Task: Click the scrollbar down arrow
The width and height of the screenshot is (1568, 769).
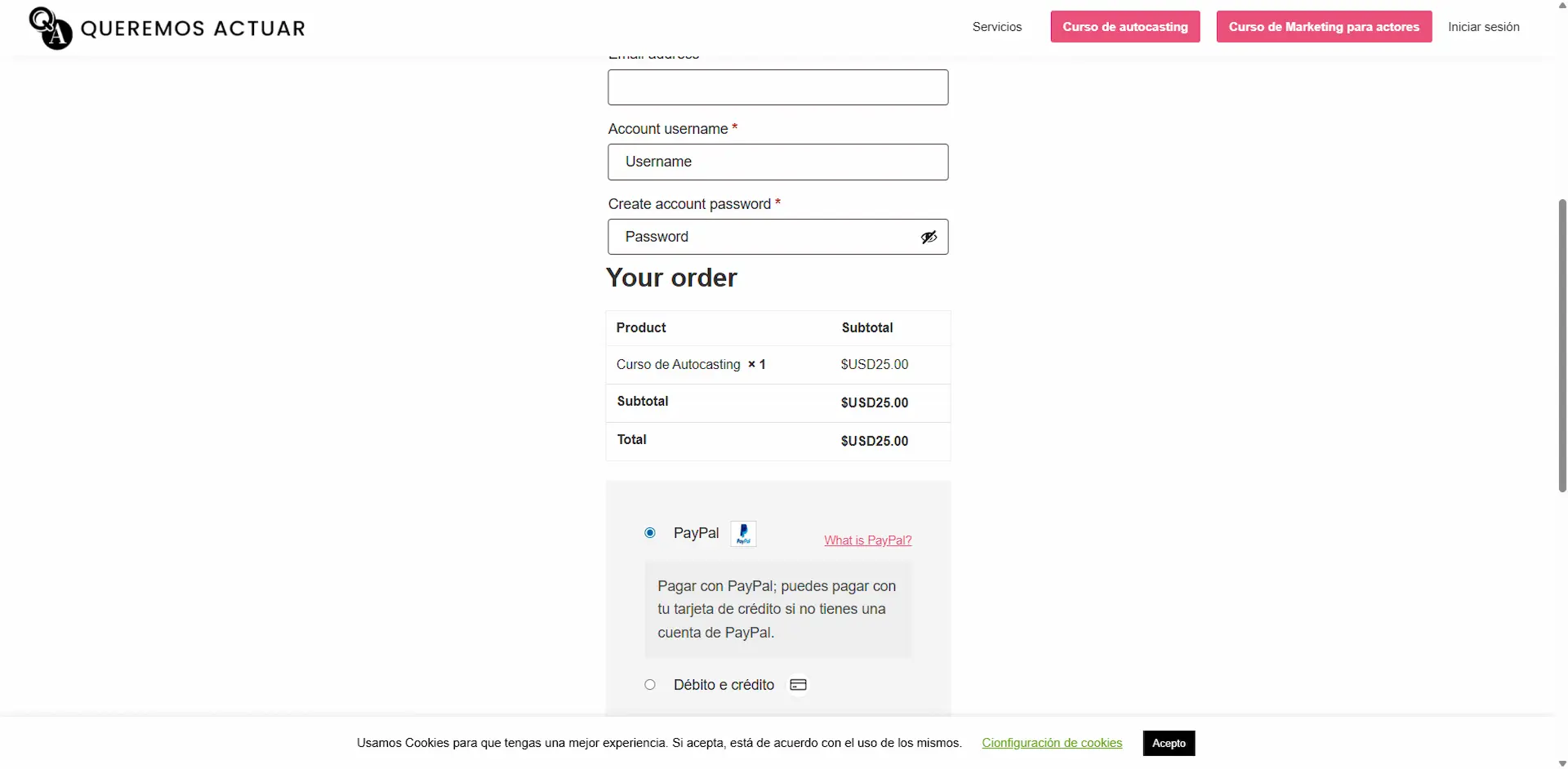Action: 1562,763
